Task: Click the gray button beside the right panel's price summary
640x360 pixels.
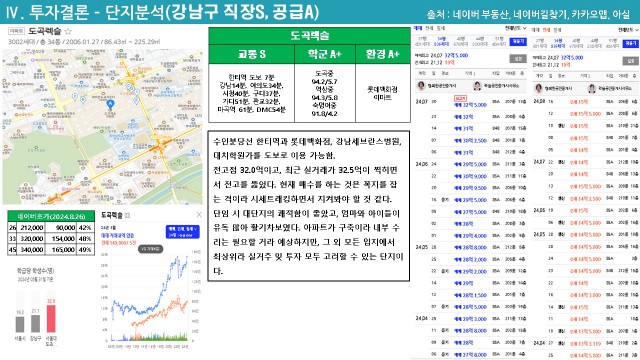Action: 631,61
